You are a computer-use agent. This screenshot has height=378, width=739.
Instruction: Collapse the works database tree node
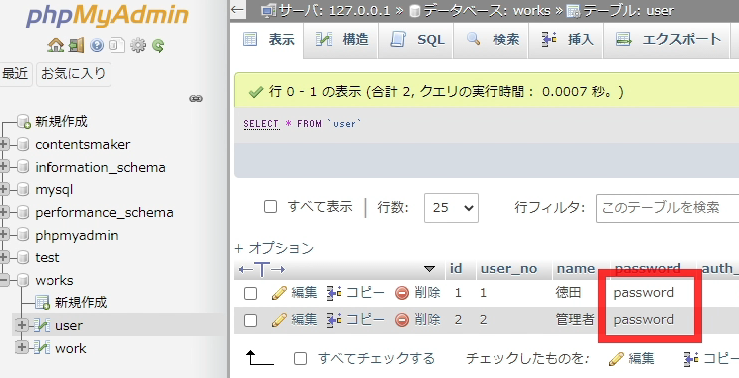pos(4,280)
